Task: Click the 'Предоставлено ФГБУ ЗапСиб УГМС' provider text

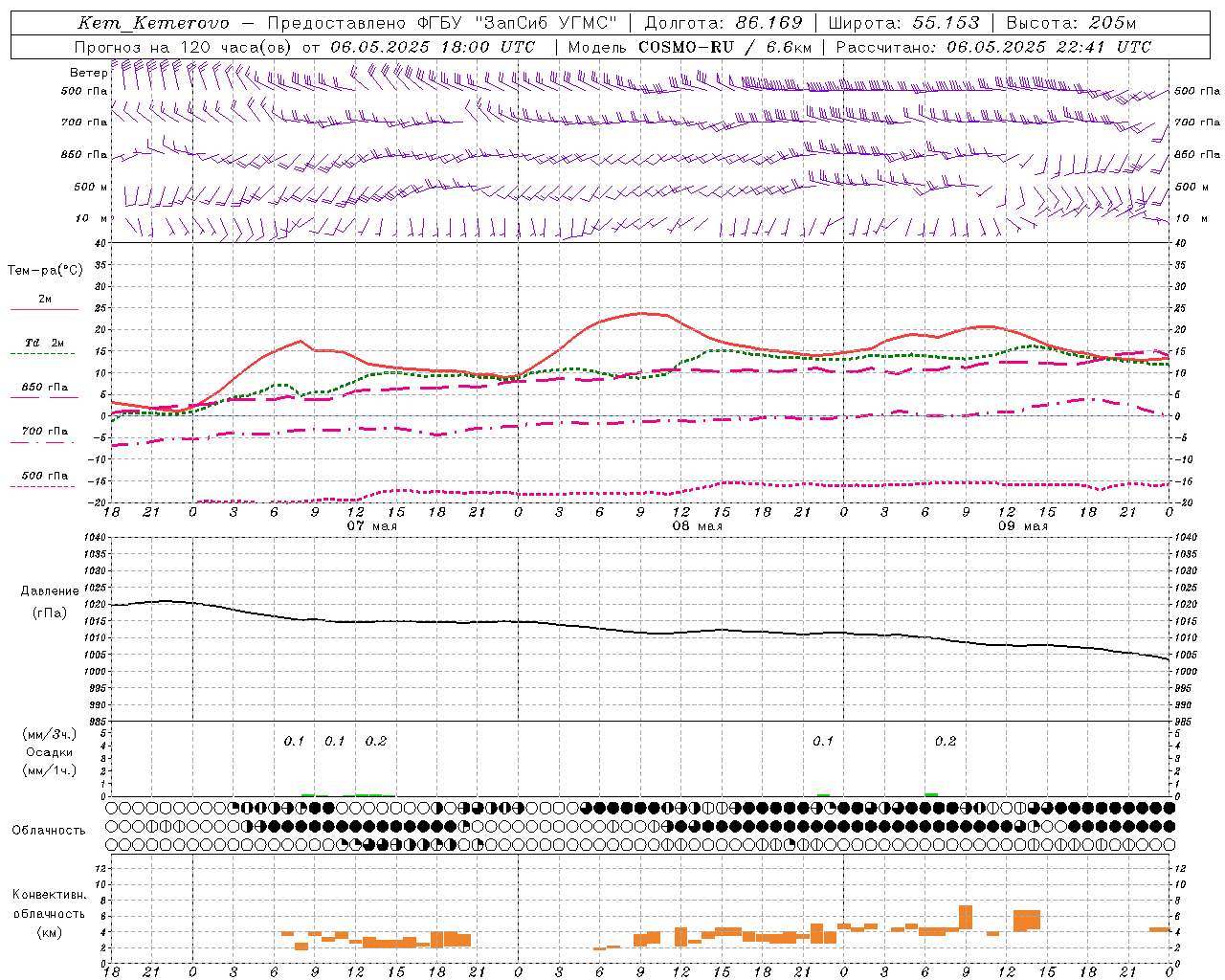Action: click(443, 23)
